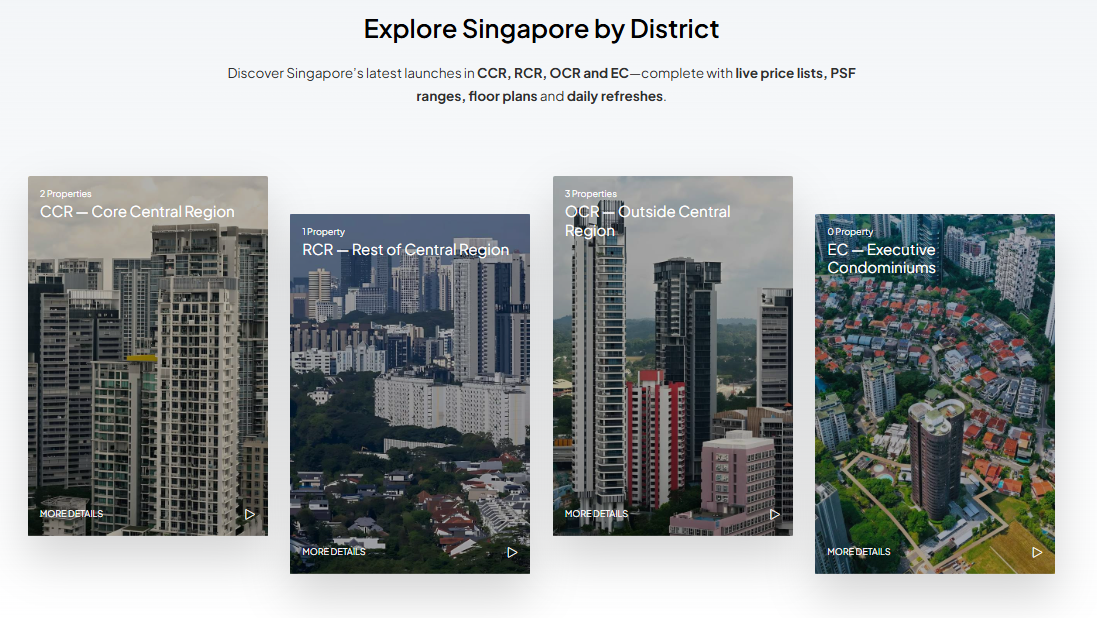Open More Details for Core Central Region
Screen dimensions: 1097x618
click(x=71, y=514)
